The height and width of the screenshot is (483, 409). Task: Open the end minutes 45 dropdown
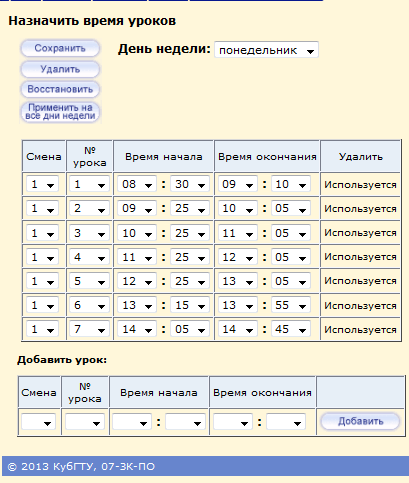[x=291, y=329]
